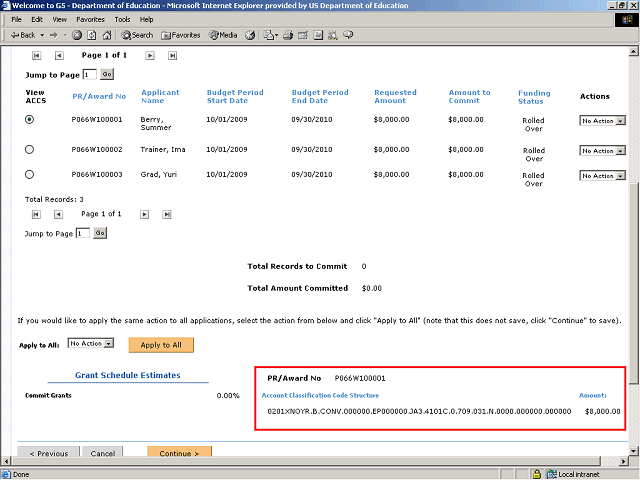Open the Tools menu
The height and width of the screenshot is (480, 640).
[x=122, y=19]
